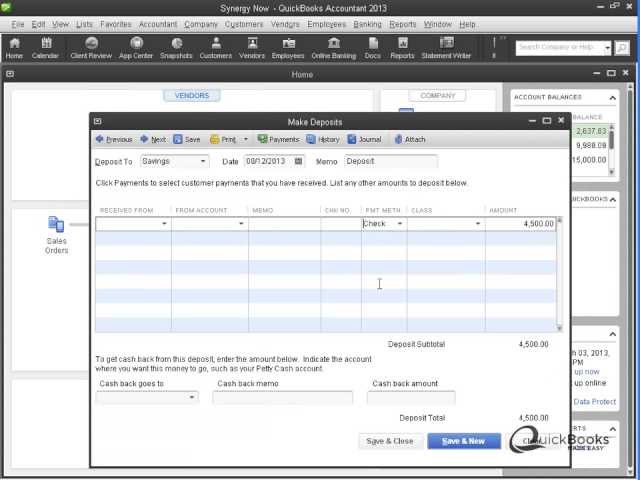Open the Lists menu

84,24
